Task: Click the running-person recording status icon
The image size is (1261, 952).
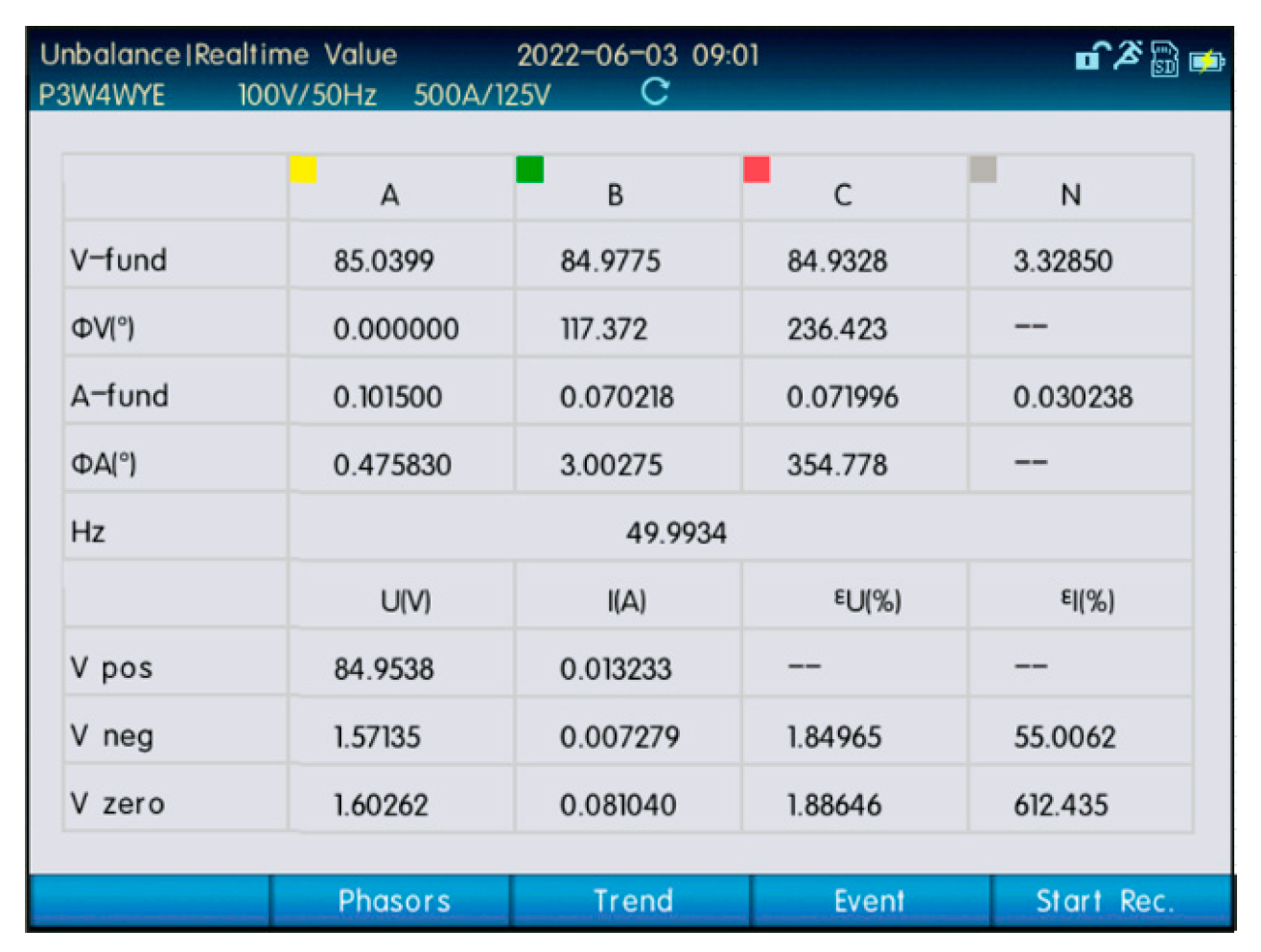Action: pos(1129,55)
